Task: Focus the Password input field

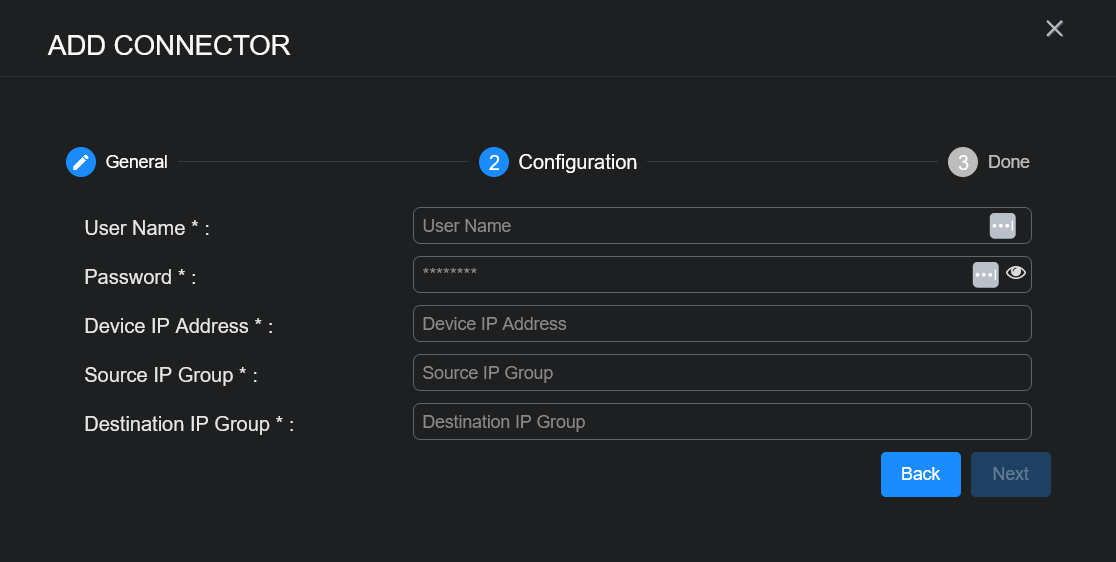Action: point(690,274)
